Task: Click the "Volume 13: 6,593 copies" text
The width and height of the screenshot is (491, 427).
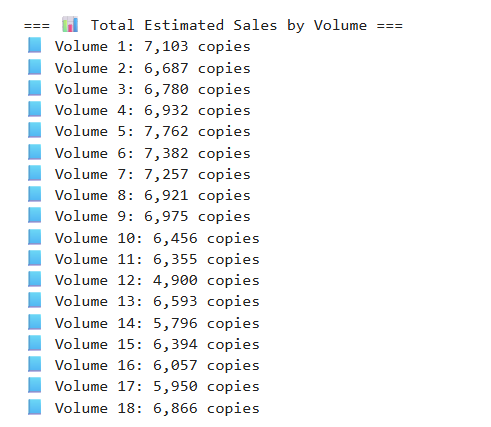Action: click(x=157, y=302)
